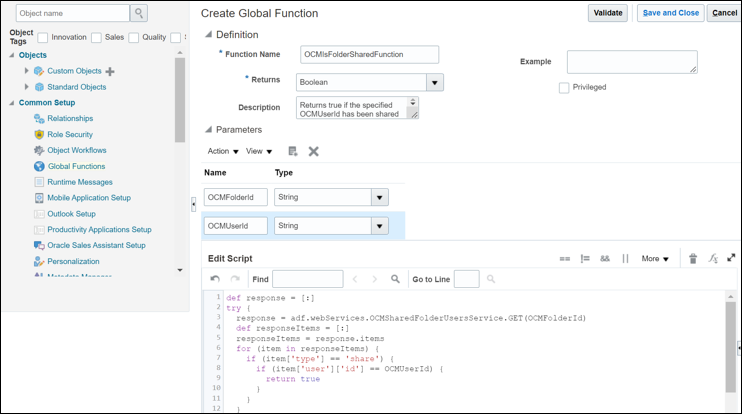Click the Role Security shield icon
The width and height of the screenshot is (742, 414).
[x=39, y=134]
